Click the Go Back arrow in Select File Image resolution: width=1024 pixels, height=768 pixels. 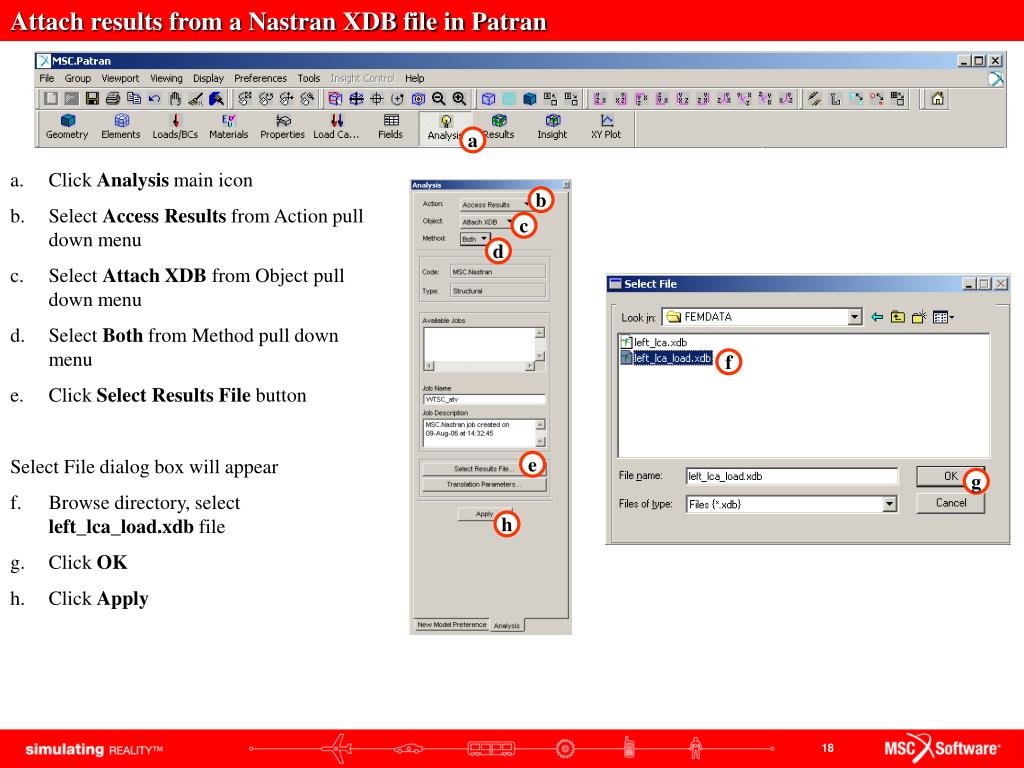click(x=877, y=317)
